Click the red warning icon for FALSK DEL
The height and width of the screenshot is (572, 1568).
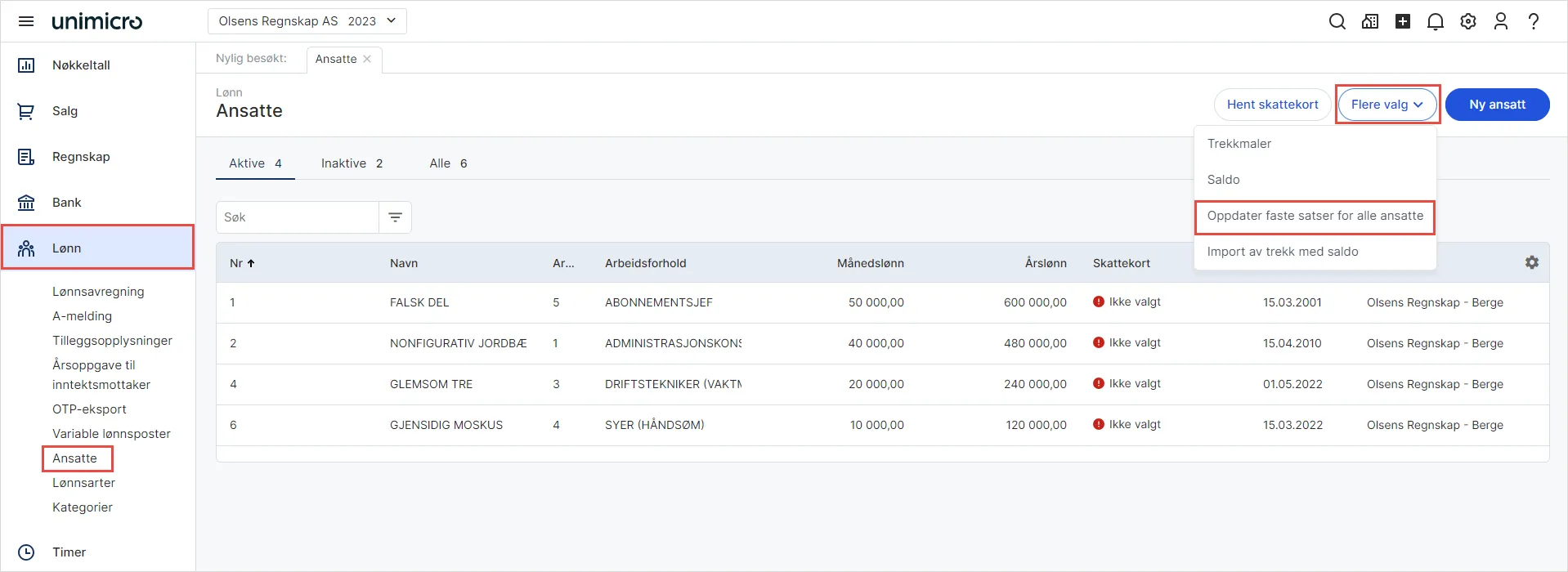[x=1098, y=302]
